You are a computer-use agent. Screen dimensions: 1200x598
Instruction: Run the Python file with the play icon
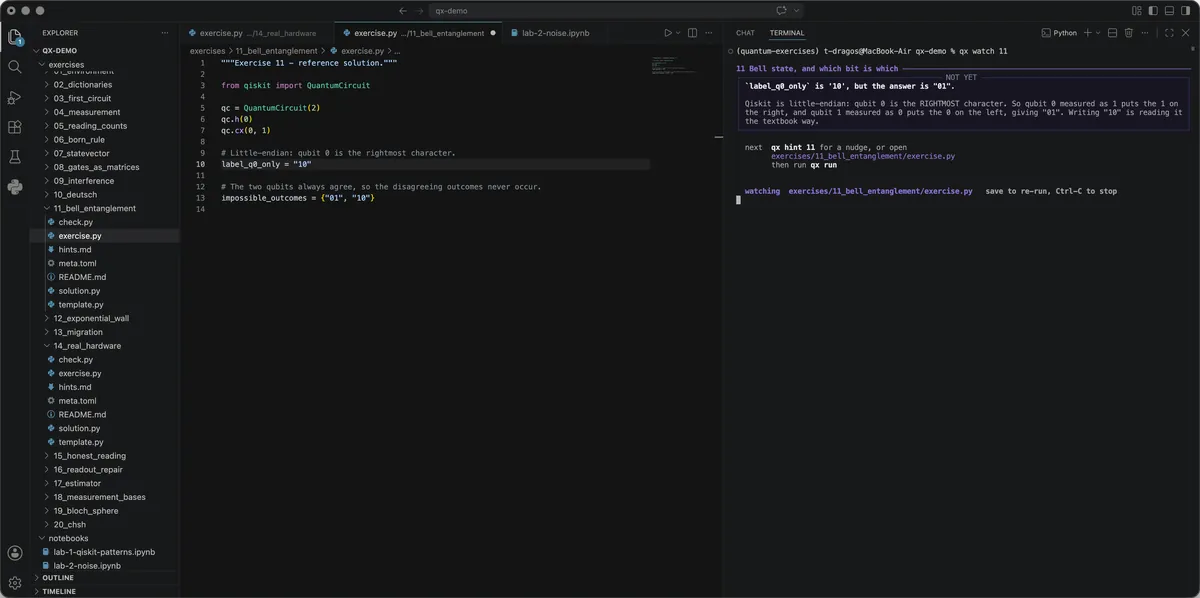coord(668,33)
